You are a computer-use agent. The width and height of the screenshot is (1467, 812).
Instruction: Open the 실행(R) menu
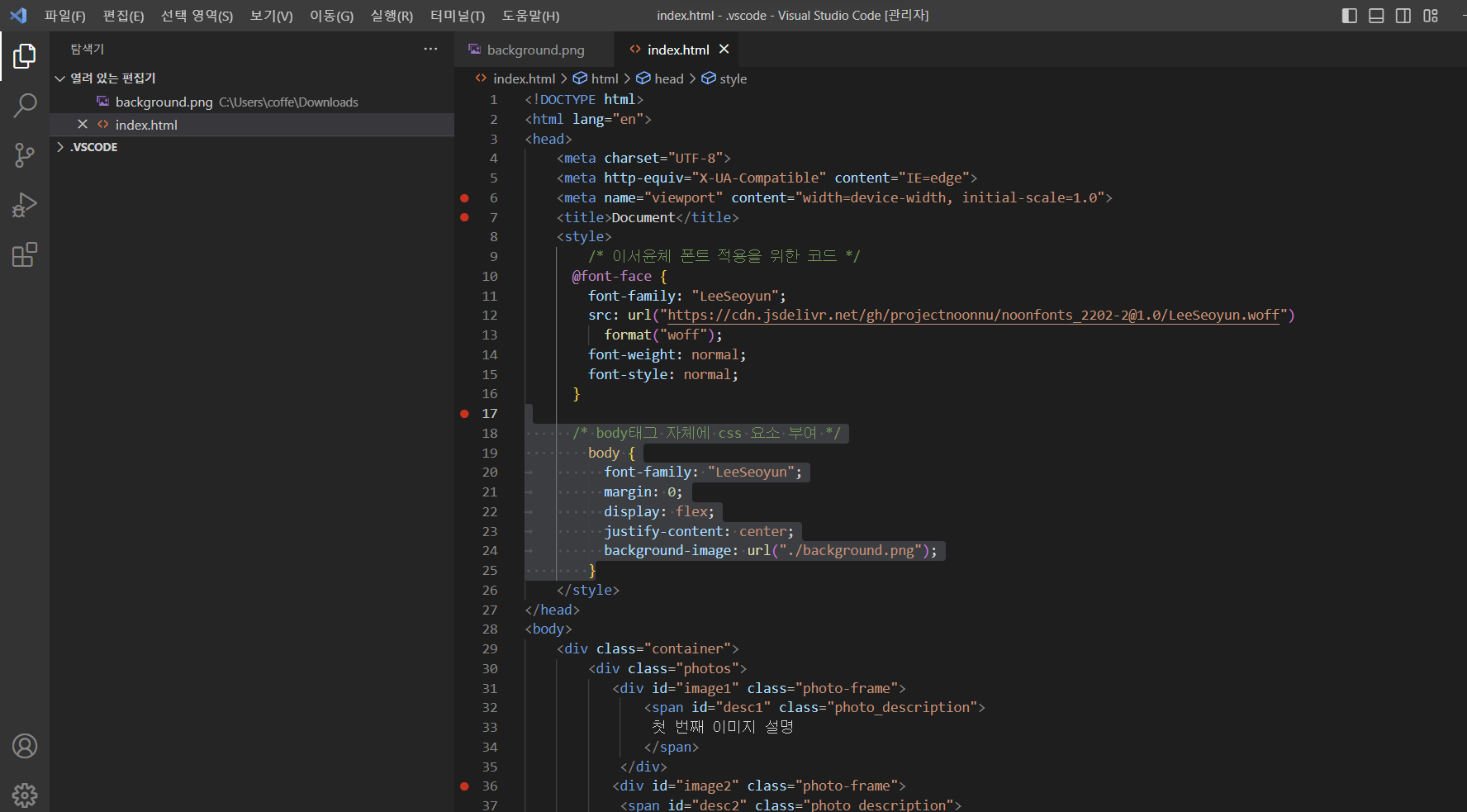392,16
